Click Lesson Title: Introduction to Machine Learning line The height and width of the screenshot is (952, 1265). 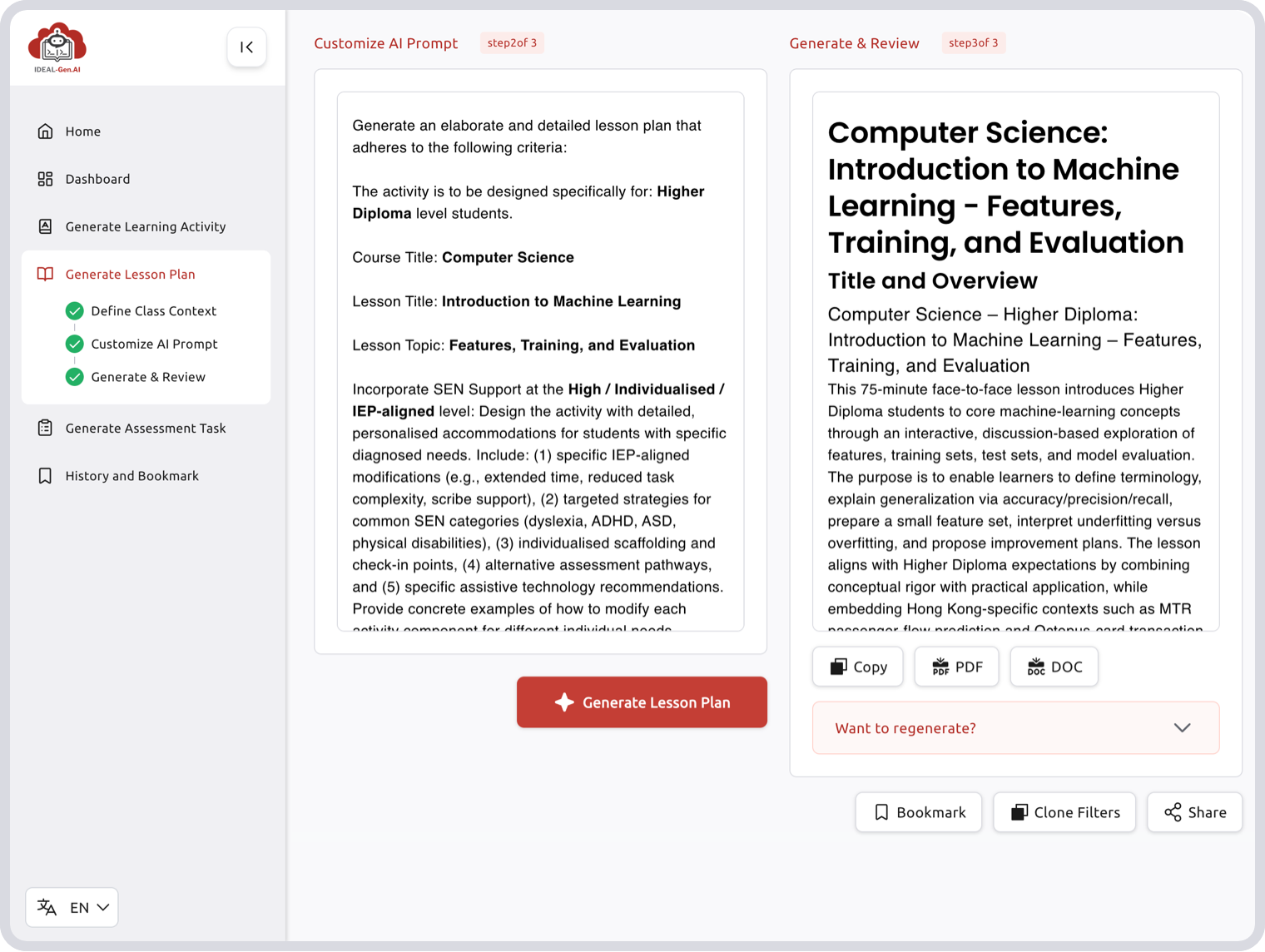point(516,301)
